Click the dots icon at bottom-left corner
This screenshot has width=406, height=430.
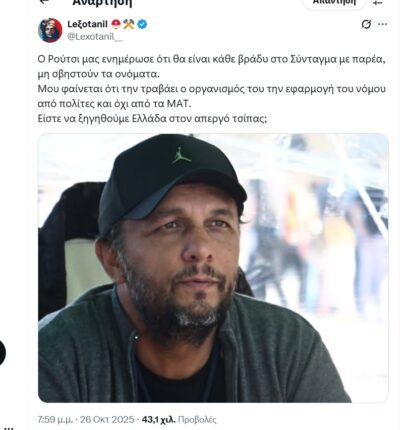point(9,428)
